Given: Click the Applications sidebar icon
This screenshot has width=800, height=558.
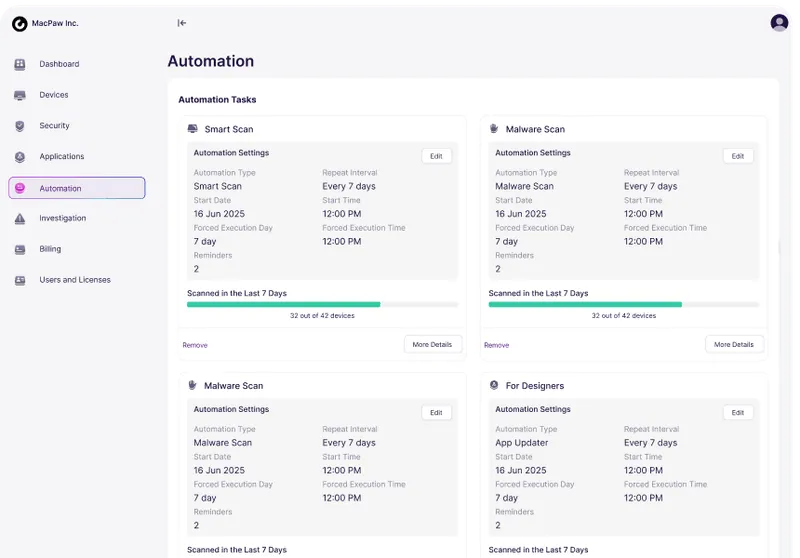Looking at the screenshot, I should 20,157.
